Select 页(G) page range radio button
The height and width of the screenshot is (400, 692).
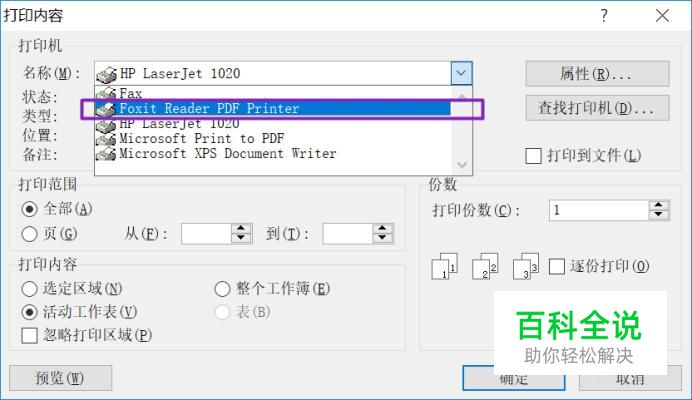coord(30,234)
